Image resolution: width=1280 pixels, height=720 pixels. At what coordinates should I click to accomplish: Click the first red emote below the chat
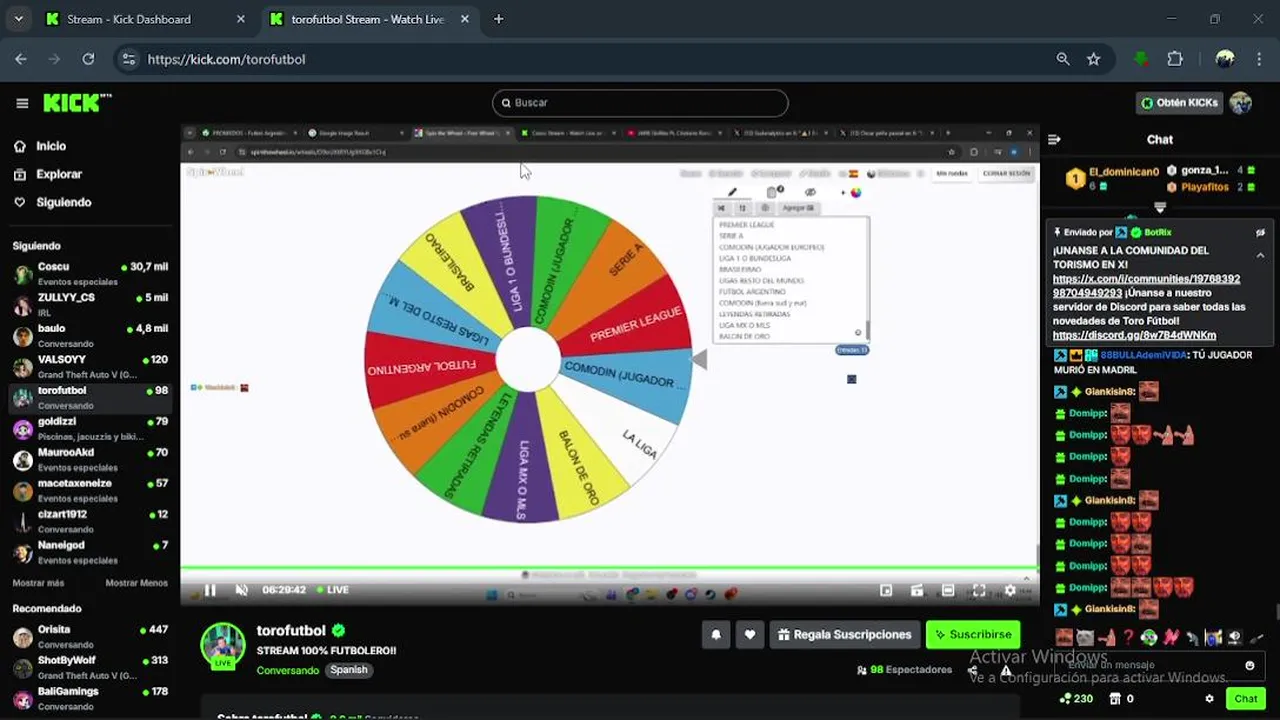tap(1064, 637)
